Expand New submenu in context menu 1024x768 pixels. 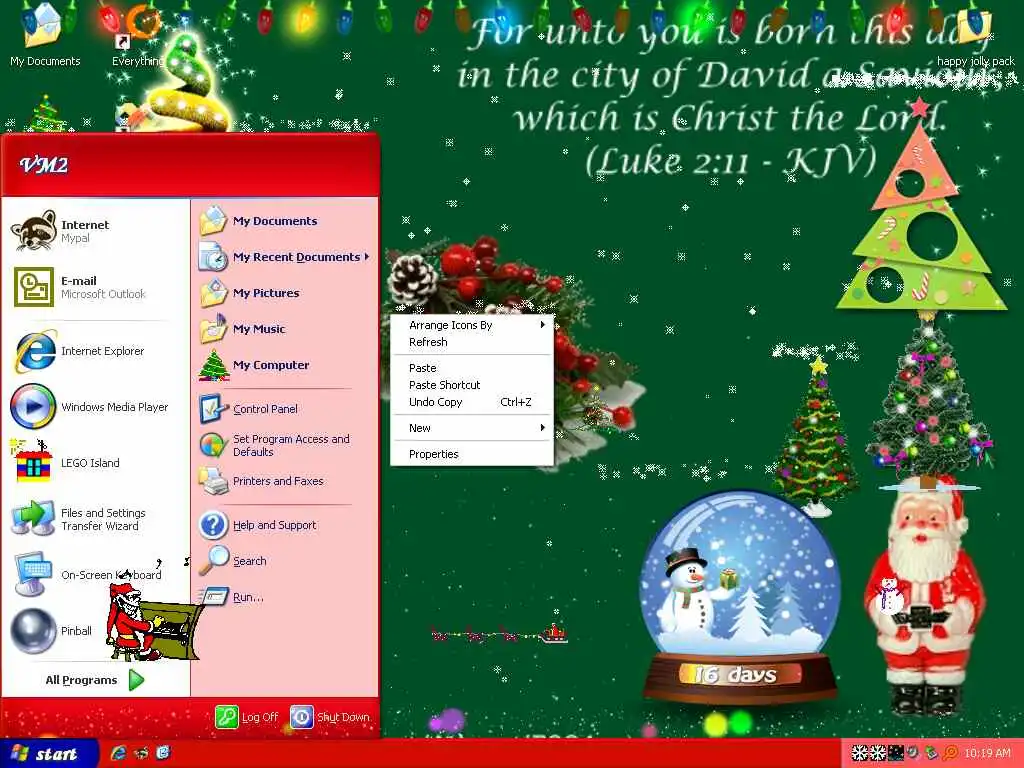point(472,428)
